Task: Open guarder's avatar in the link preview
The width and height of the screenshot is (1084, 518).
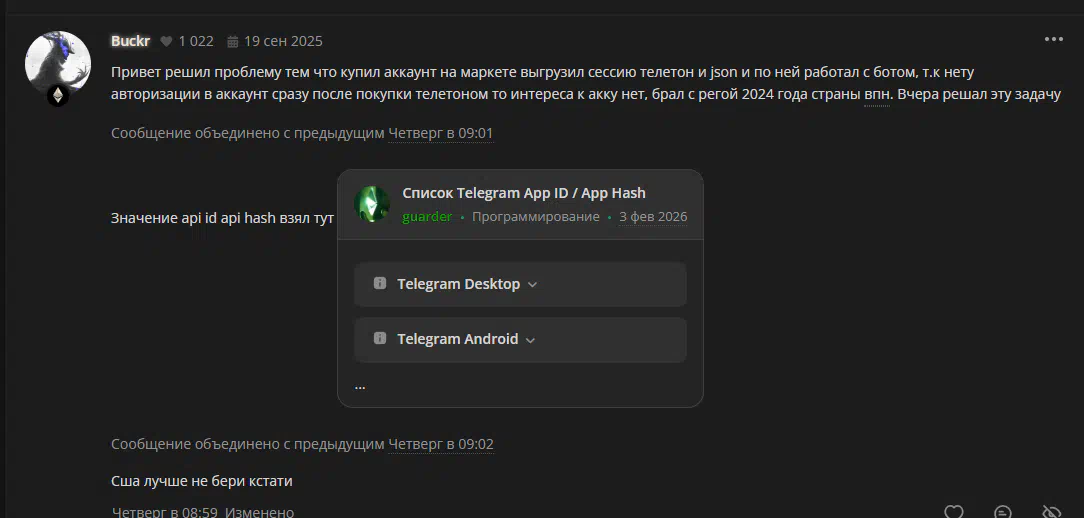Action: (x=373, y=204)
